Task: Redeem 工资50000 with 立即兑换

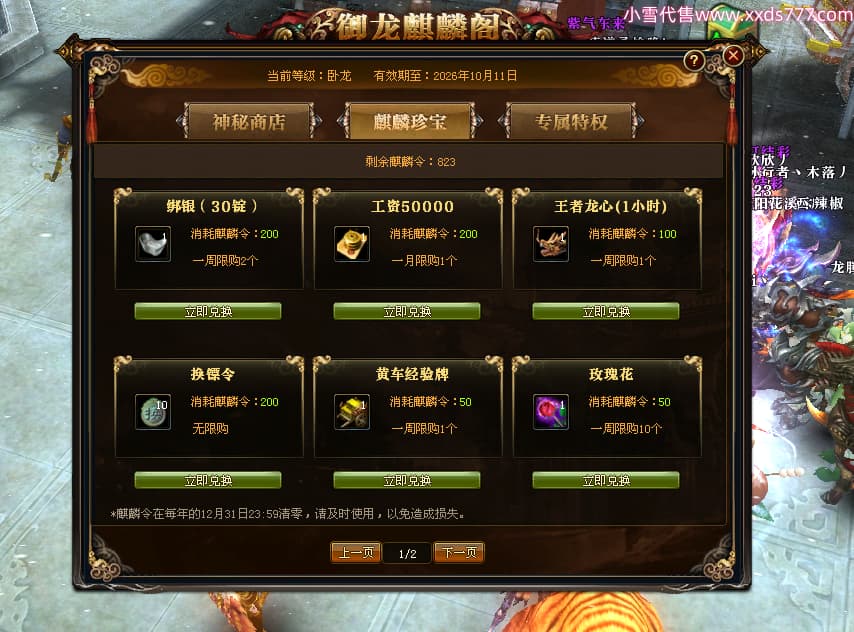Action: (407, 311)
